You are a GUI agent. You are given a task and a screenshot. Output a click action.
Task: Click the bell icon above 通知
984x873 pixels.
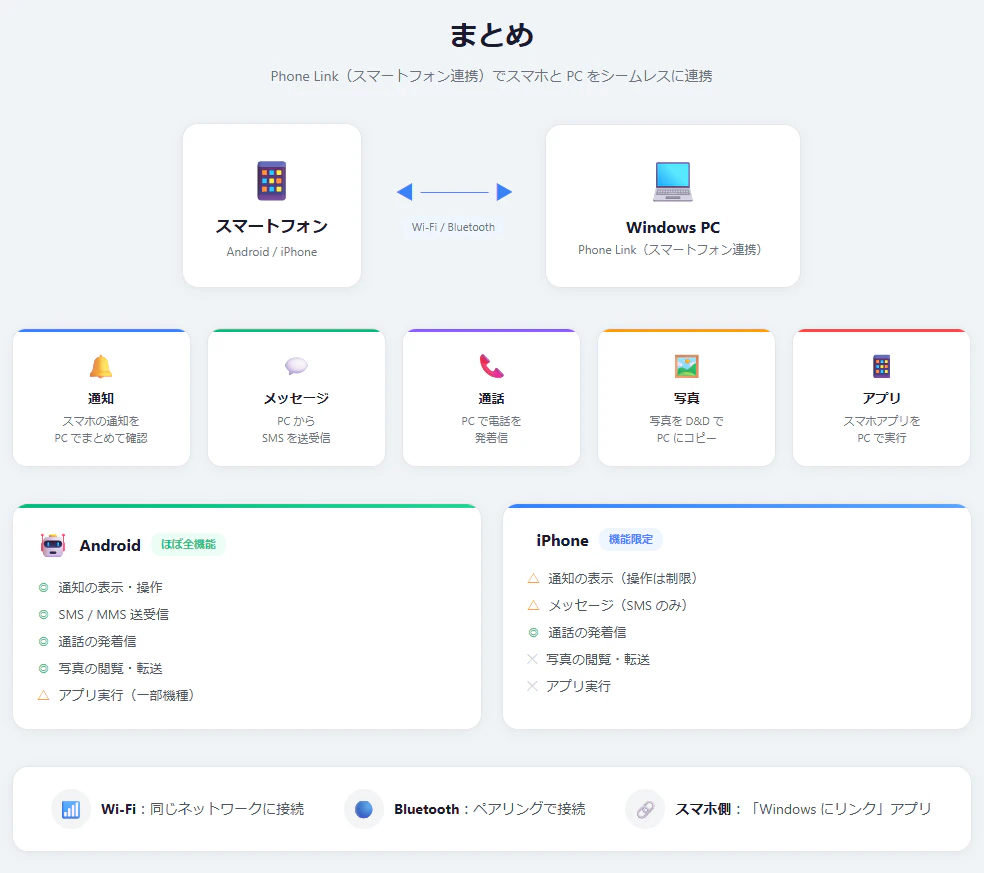pyautogui.click(x=101, y=367)
